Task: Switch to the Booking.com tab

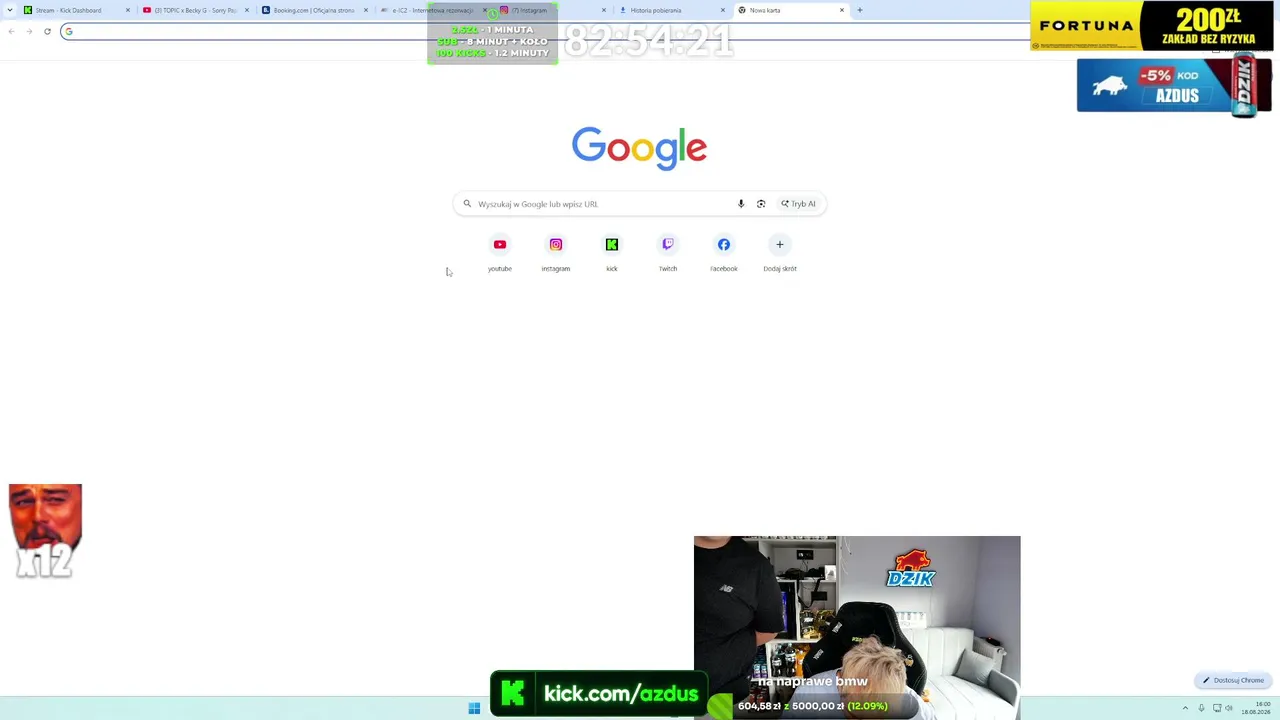Action: coord(314,10)
